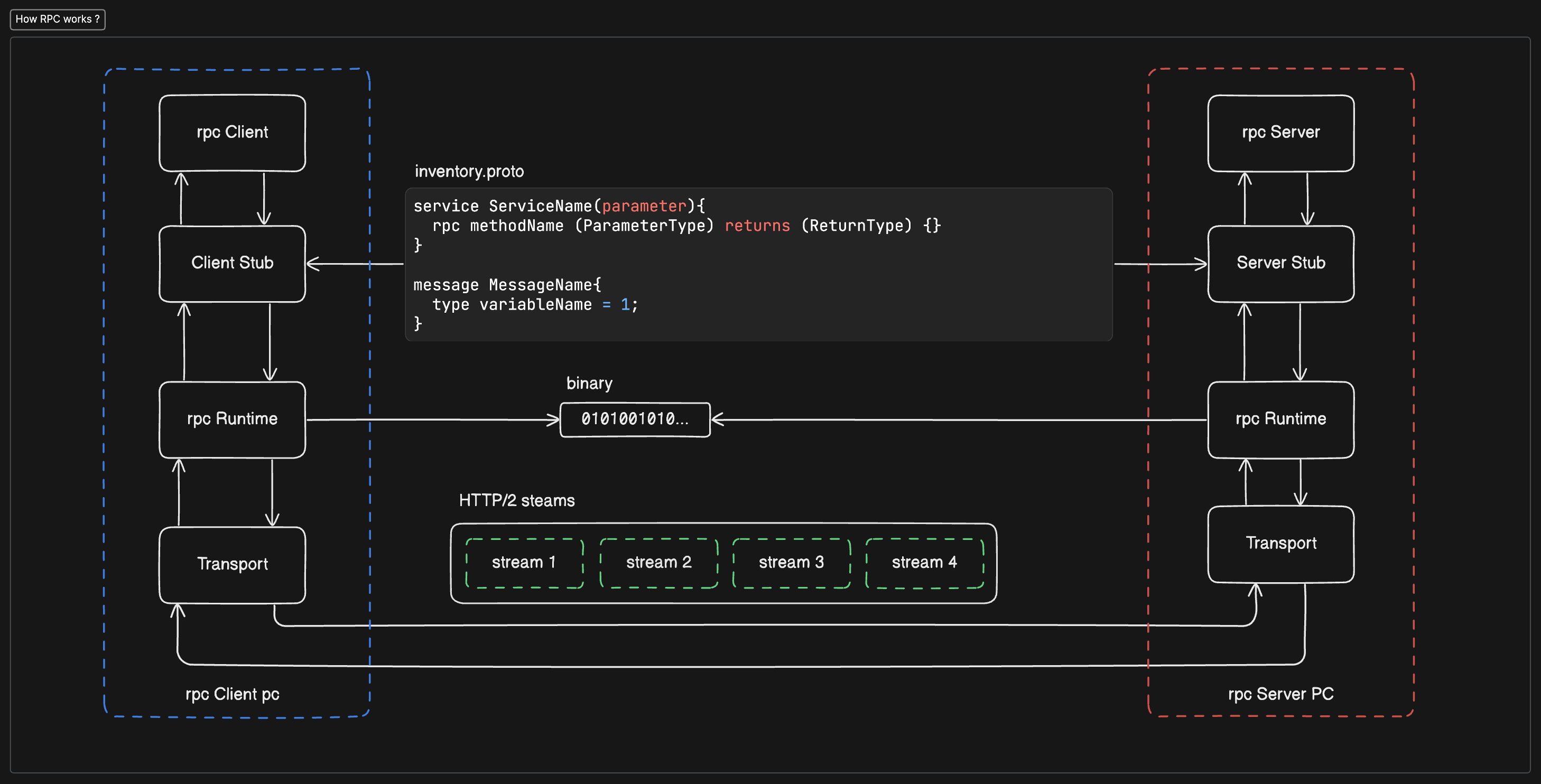Select the rpc Server box
Screen dimensions: 1541x784
point(1280,133)
